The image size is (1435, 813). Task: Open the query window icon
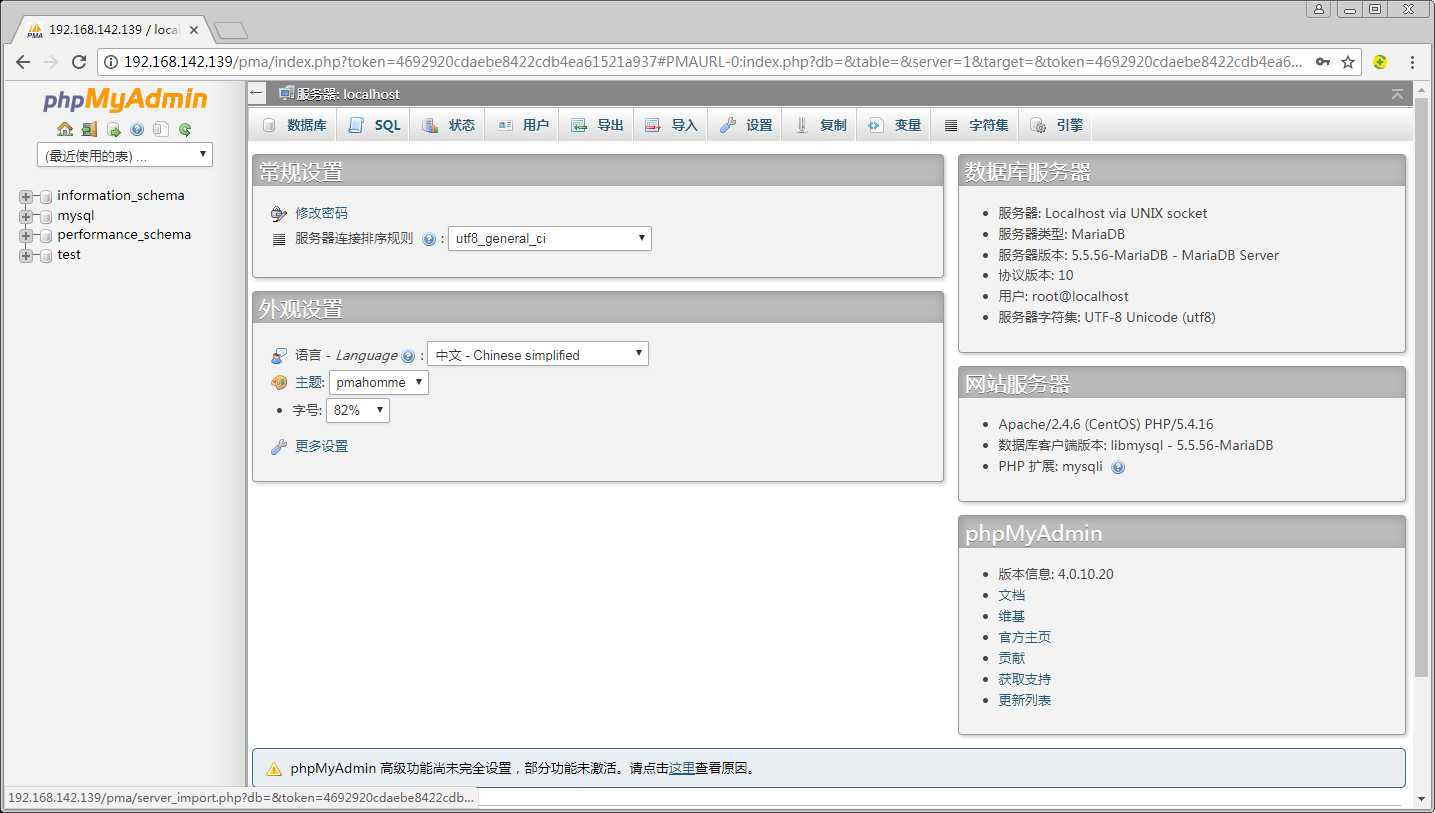point(113,129)
